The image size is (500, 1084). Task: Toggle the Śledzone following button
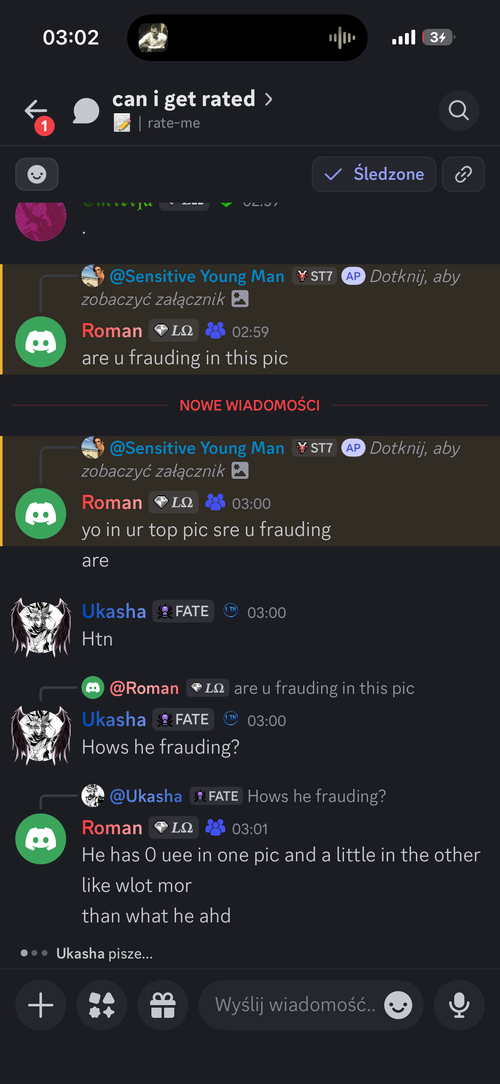click(x=373, y=174)
